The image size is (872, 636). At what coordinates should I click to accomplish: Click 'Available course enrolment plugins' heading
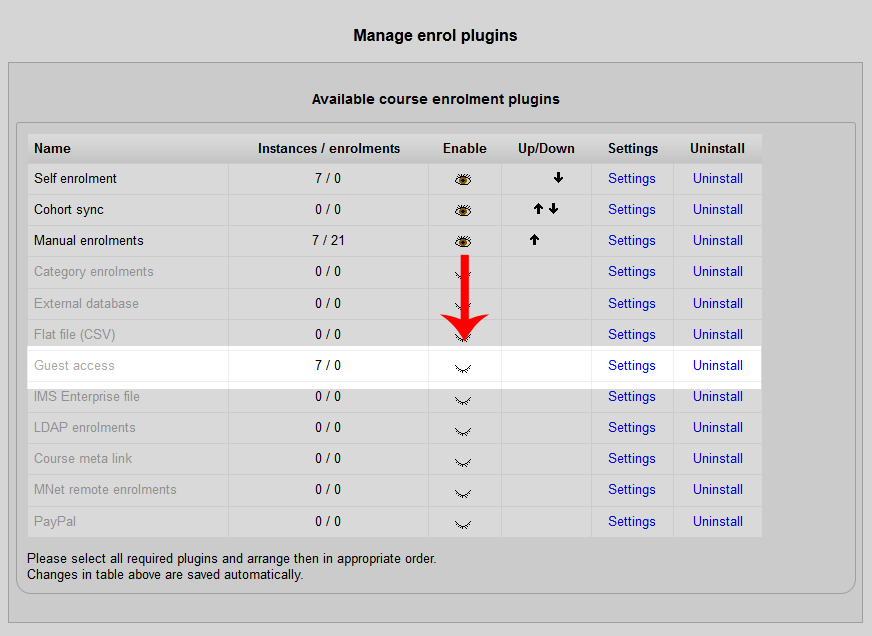pos(435,99)
